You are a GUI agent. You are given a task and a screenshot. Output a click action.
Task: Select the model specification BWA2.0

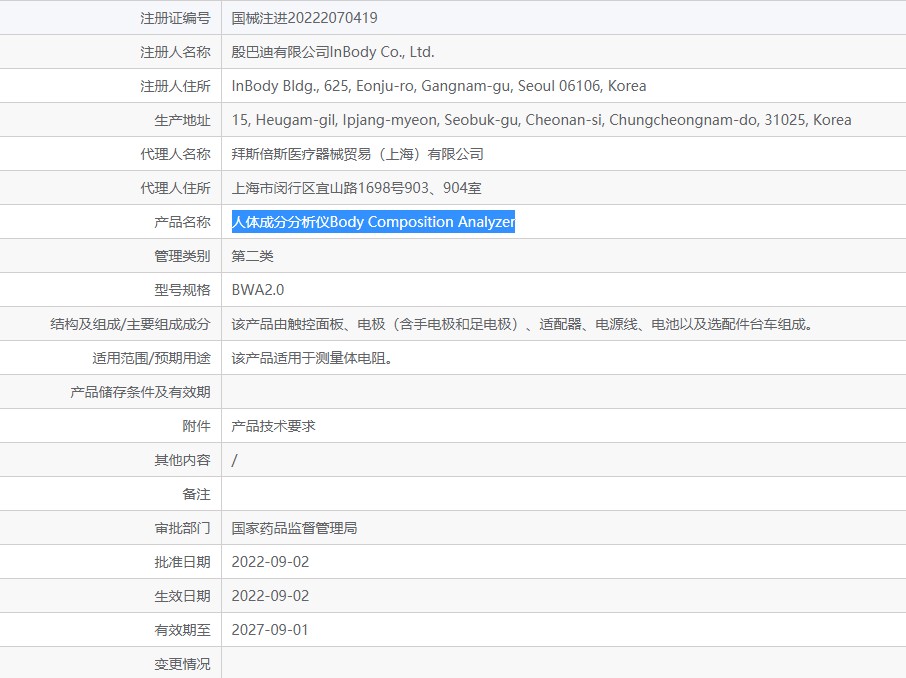point(258,290)
